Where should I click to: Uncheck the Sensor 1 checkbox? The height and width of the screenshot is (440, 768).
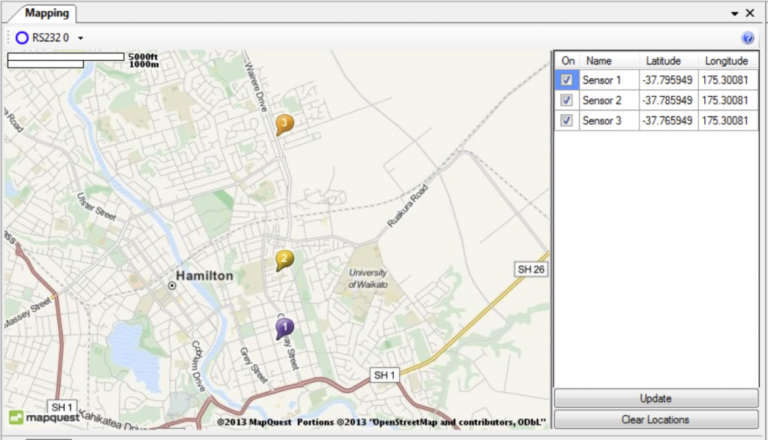coord(566,80)
